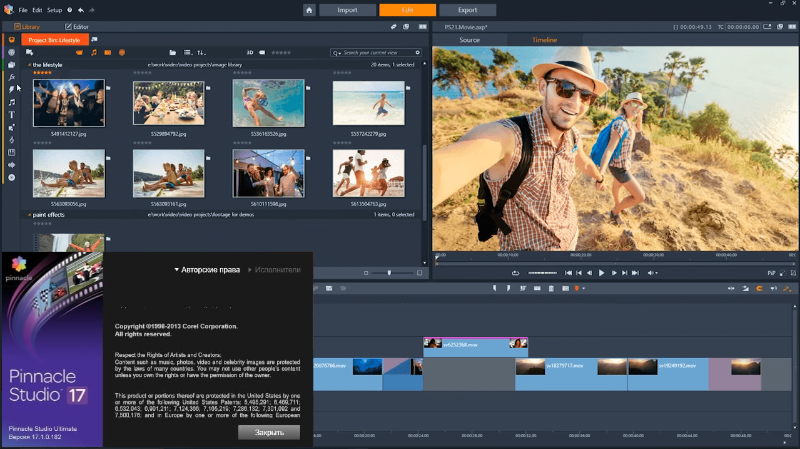
Task: Jump to end of the movie
Action: point(635,273)
